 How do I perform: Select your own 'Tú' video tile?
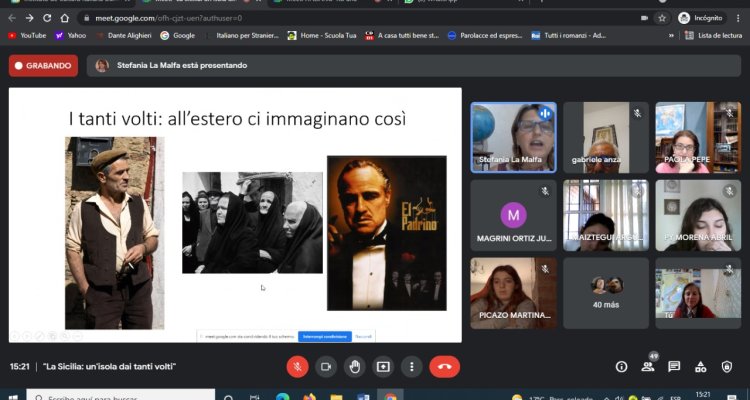click(698, 293)
